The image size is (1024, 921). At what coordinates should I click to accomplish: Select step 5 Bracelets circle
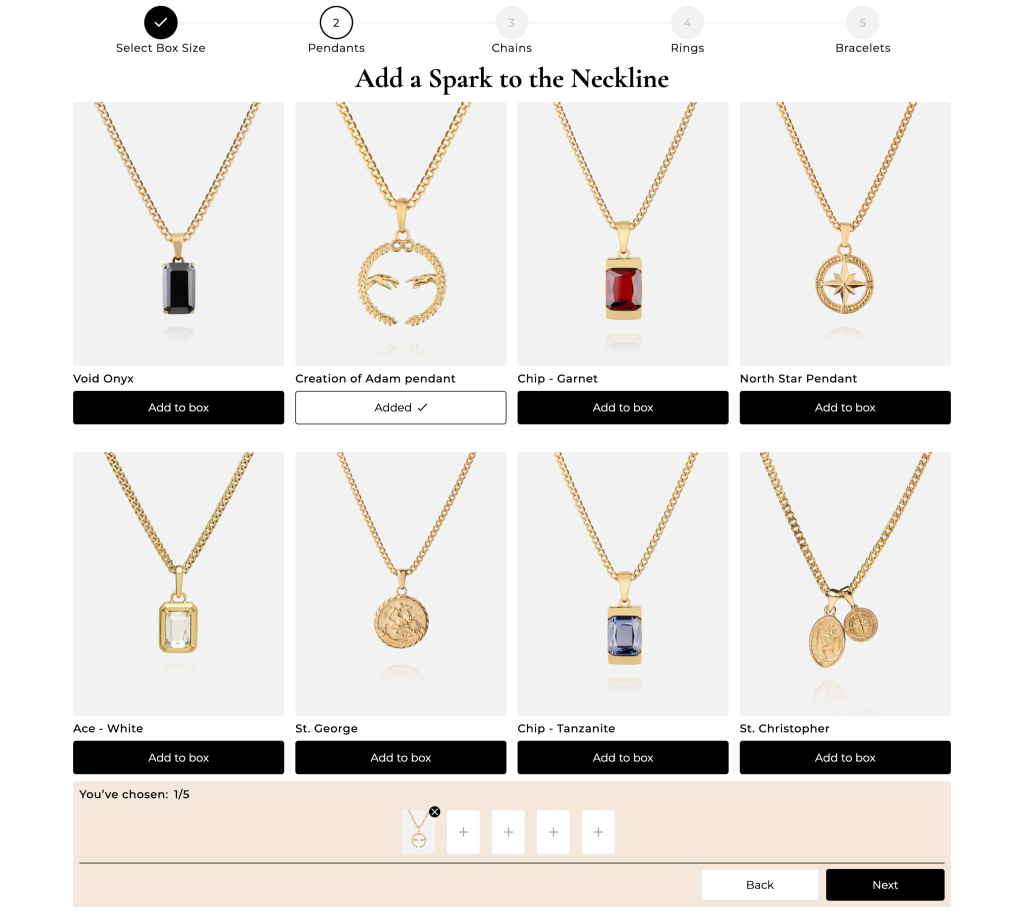pyautogui.click(x=863, y=23)
